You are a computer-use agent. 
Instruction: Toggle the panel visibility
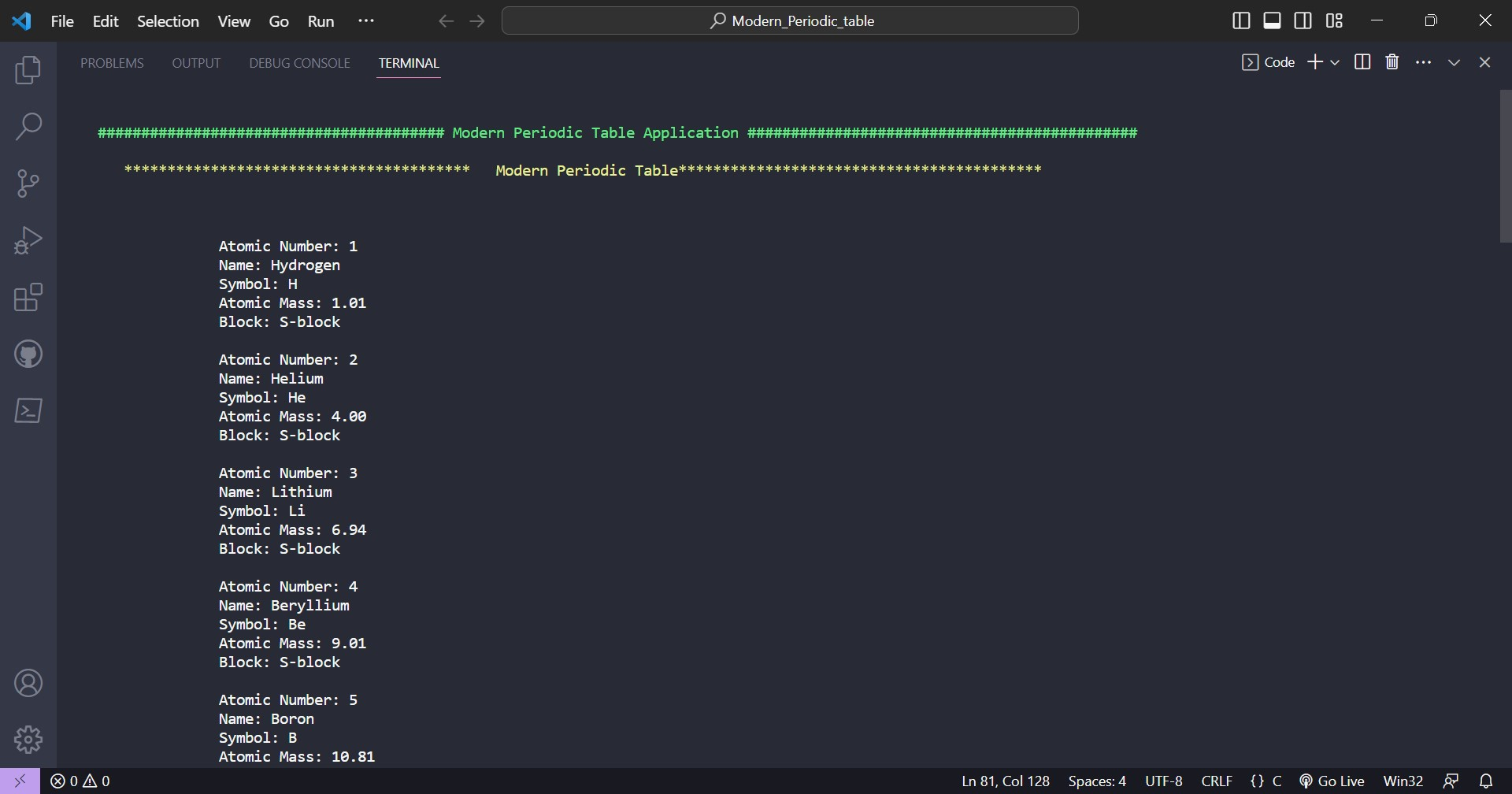pyautogui.click(x=1271, y=20)
